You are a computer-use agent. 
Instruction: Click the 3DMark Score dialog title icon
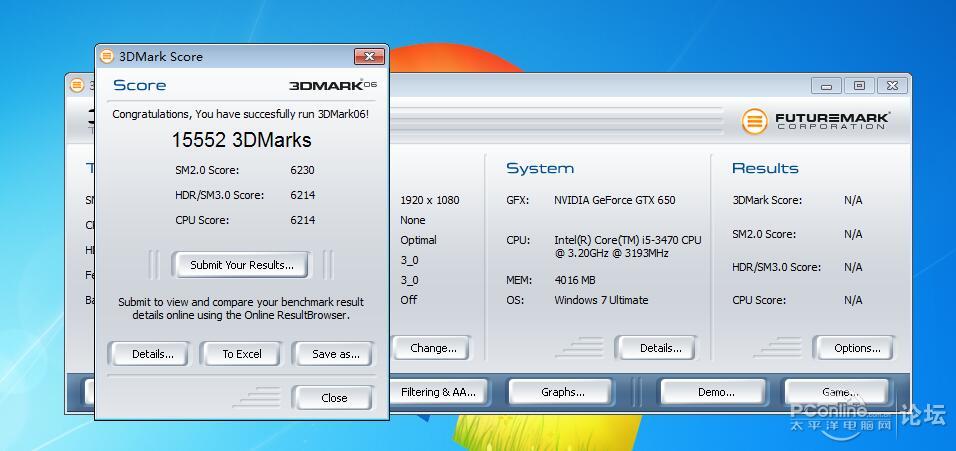coord(107,57)
